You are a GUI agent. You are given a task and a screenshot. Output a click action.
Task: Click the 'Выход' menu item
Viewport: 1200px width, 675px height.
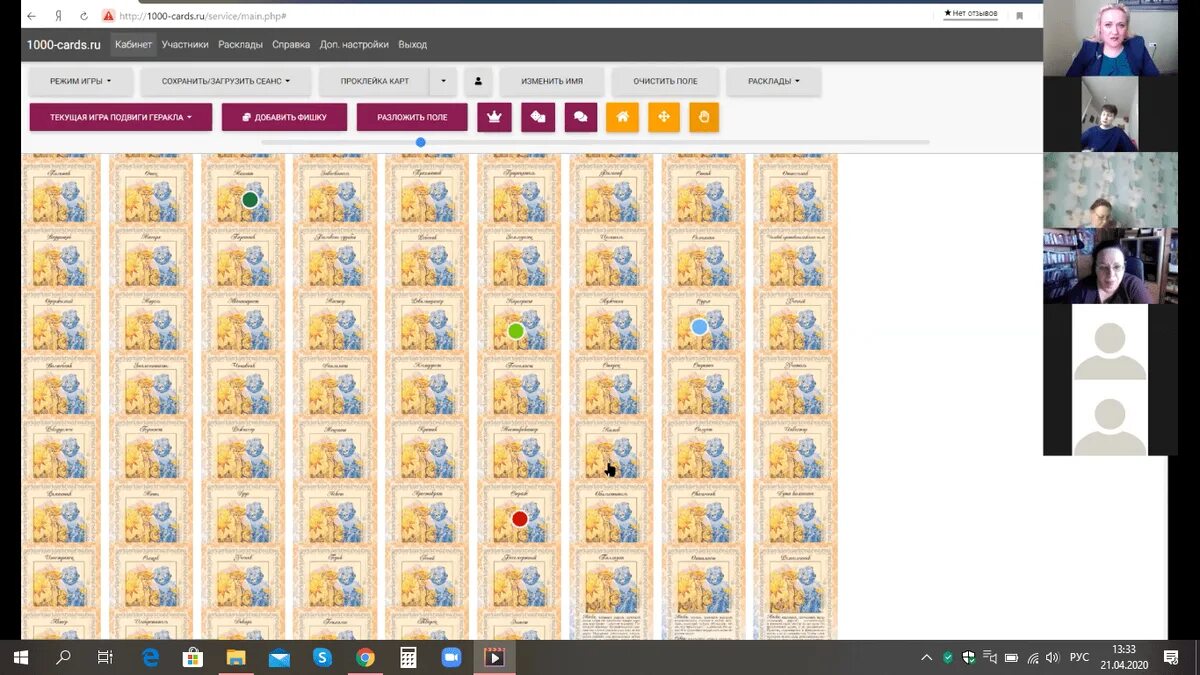click(412, 44)
